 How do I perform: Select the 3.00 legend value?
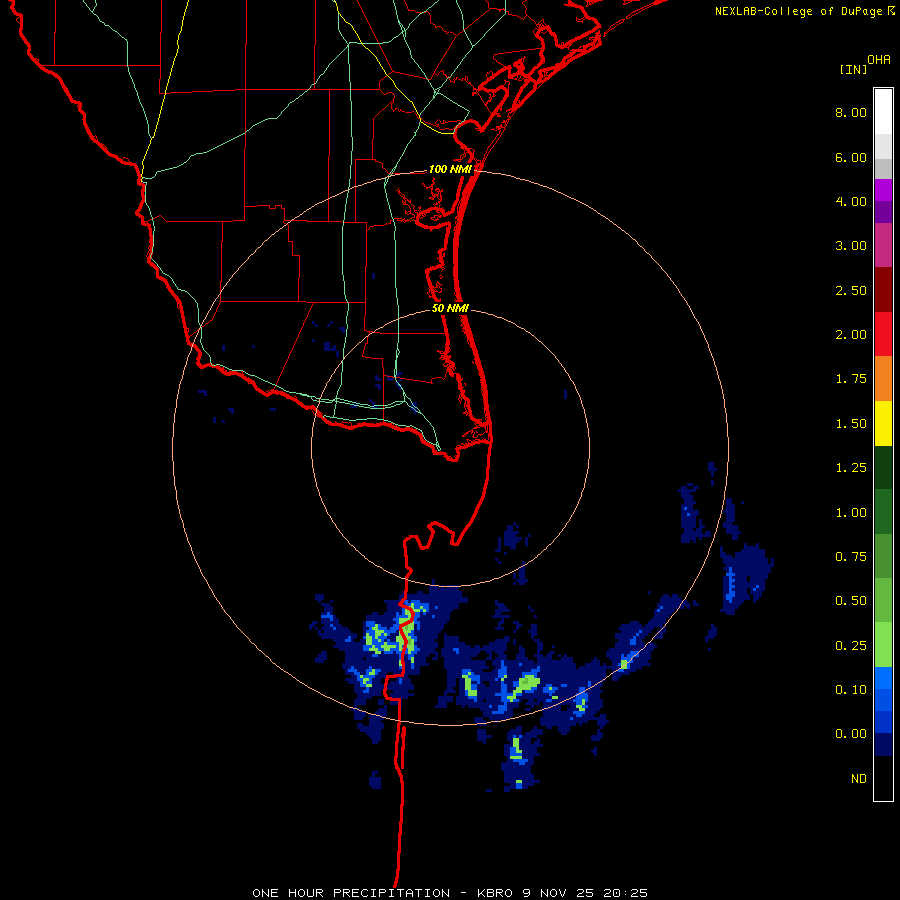pyautogui.click(x=851, y=246)
